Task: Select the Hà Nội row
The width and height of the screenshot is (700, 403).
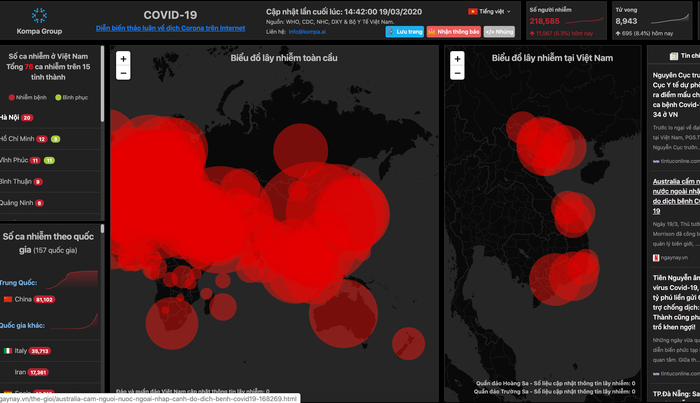Action: (x=50, y=118)
